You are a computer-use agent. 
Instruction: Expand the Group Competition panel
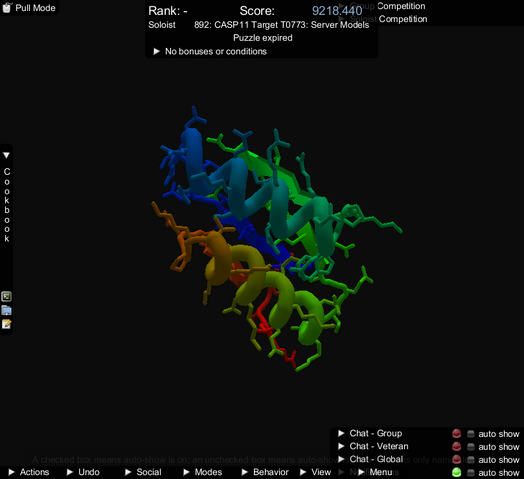point(342,5)
